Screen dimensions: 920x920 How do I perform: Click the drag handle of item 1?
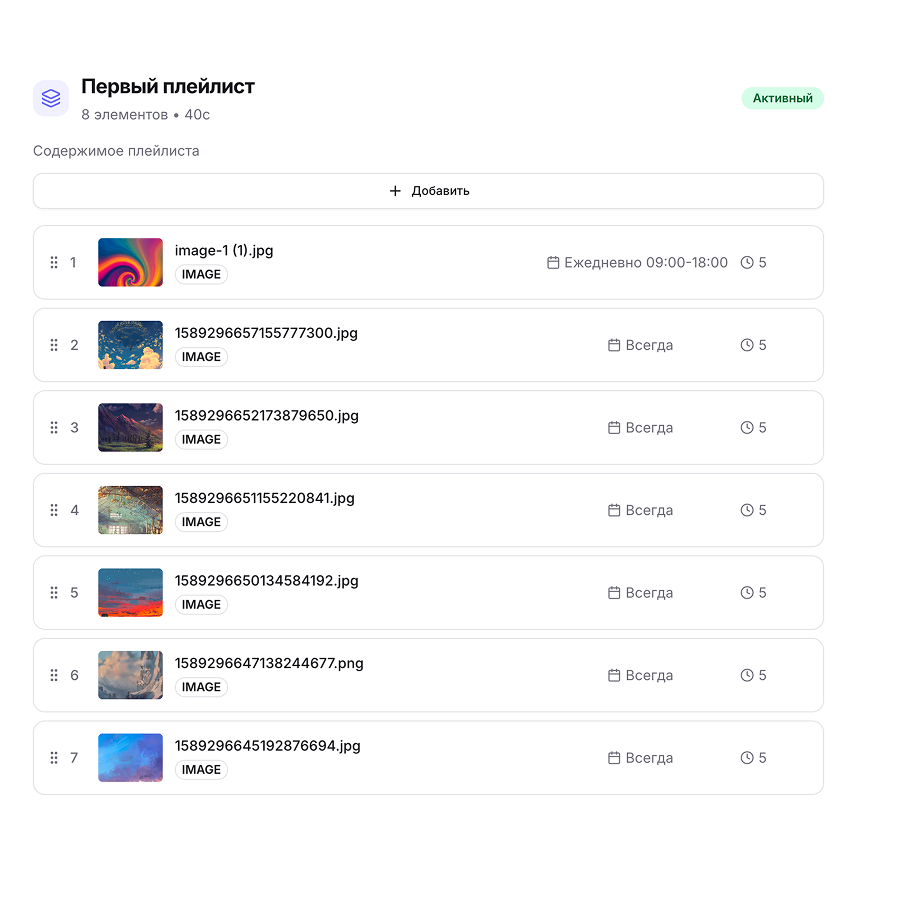[54, 263]
